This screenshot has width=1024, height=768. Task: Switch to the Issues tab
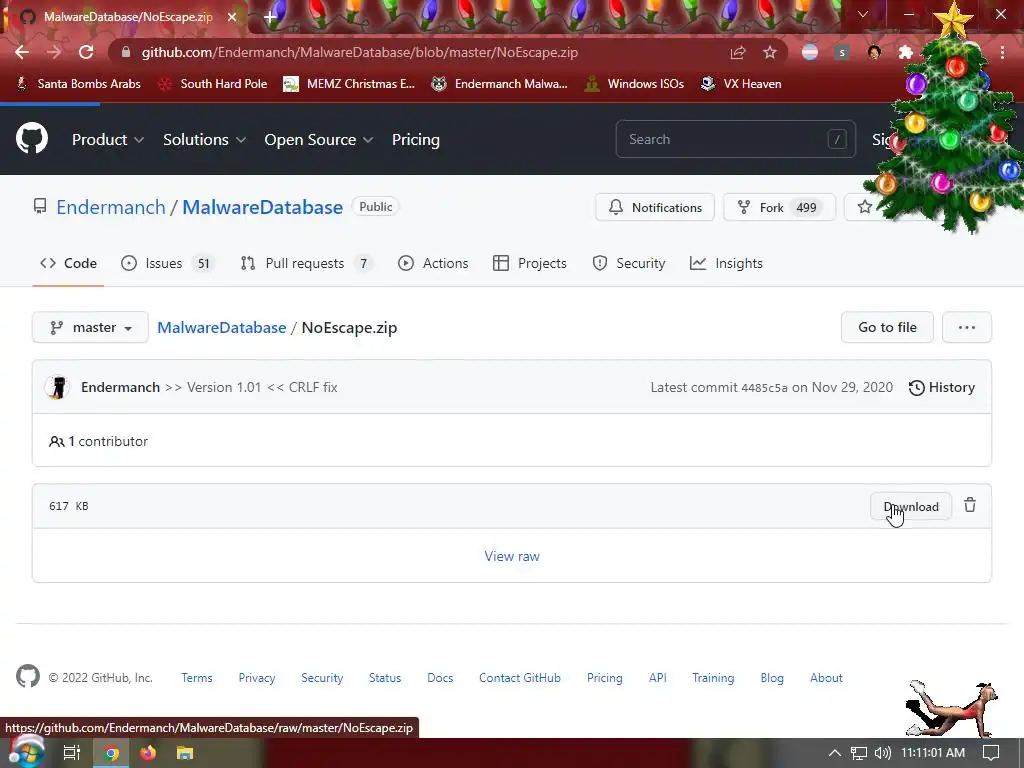[167, 263]
